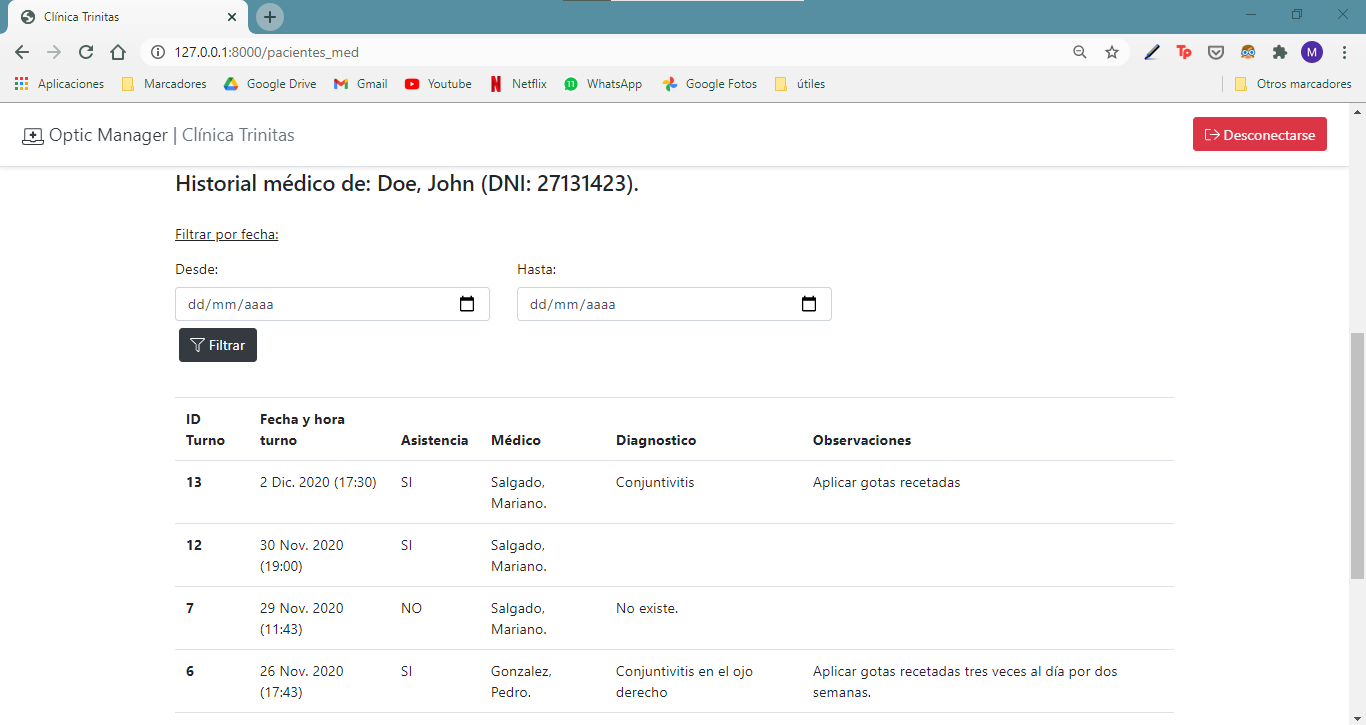Click the address bar URL
This screenshot has width=1366, height=725.
[266, 52]
